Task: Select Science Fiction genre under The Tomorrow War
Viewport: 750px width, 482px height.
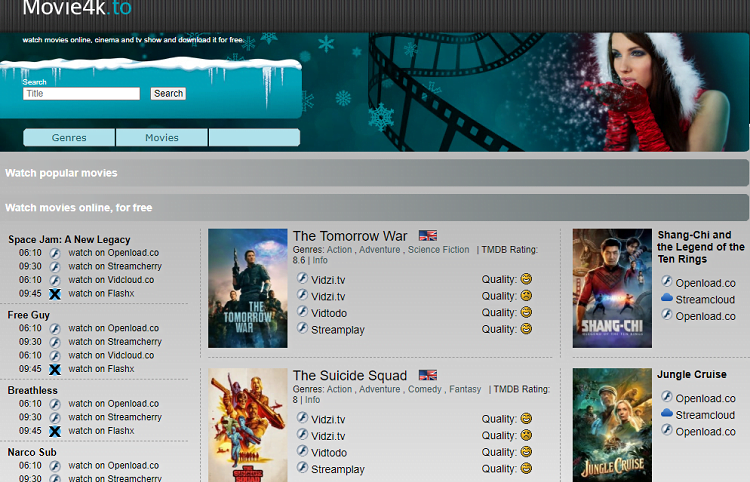Action: click(x=439, y=250)
